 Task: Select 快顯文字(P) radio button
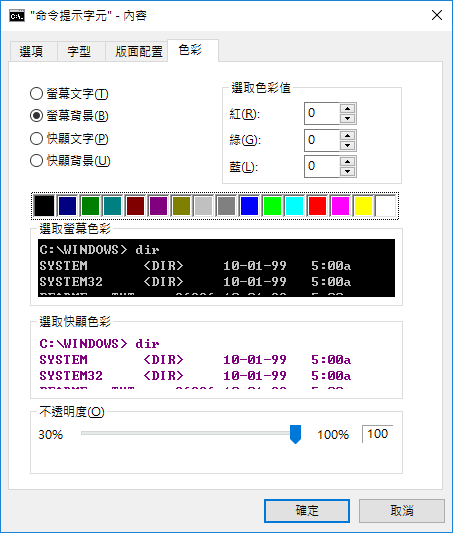pyautogui.click(x=69, y=139)
